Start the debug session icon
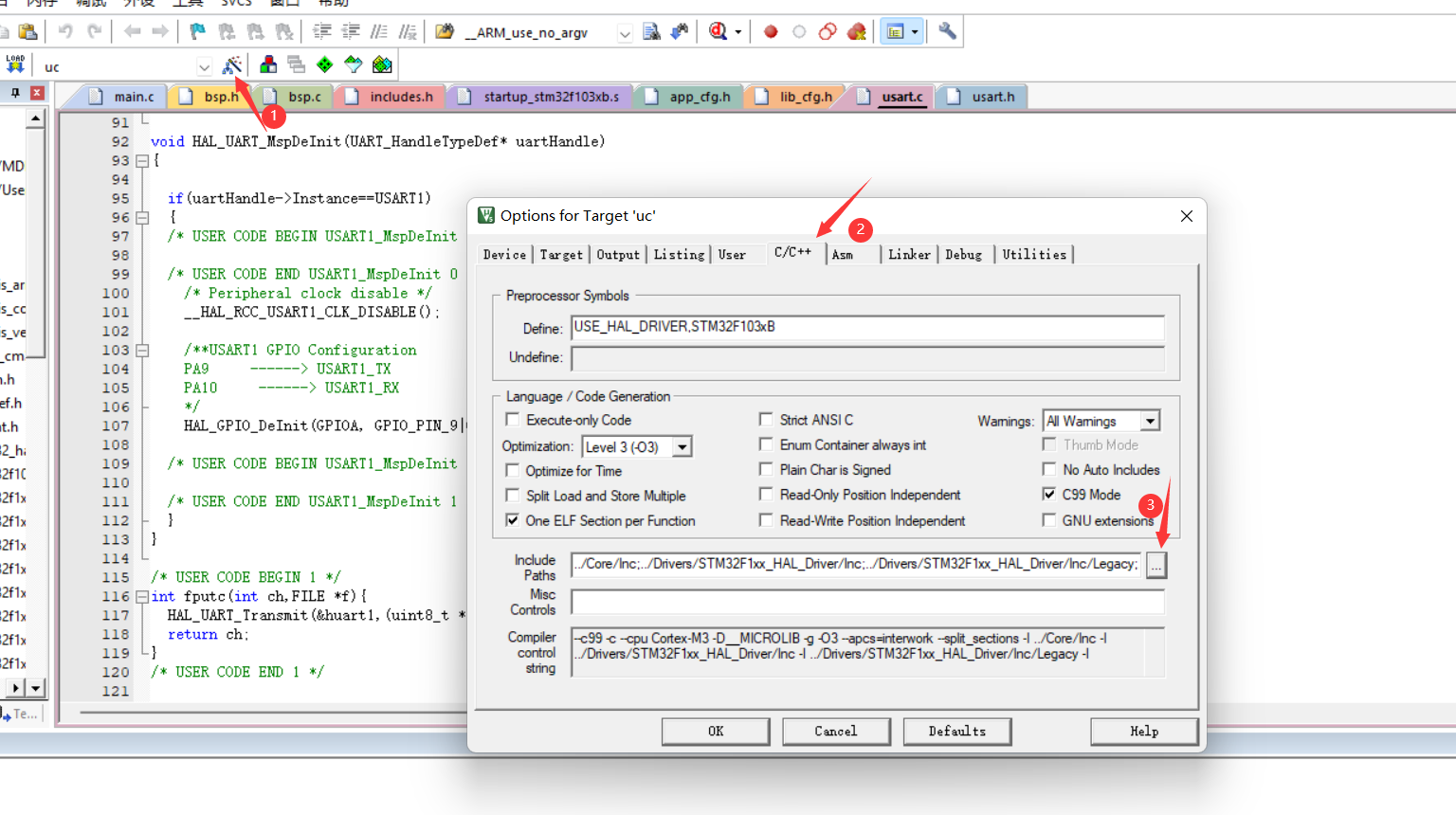 click(x=719, y=31)
